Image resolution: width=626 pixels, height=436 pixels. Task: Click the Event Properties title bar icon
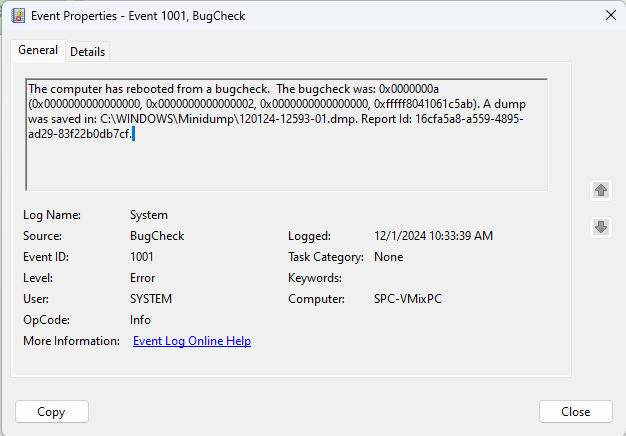click(x=18, y=16)
